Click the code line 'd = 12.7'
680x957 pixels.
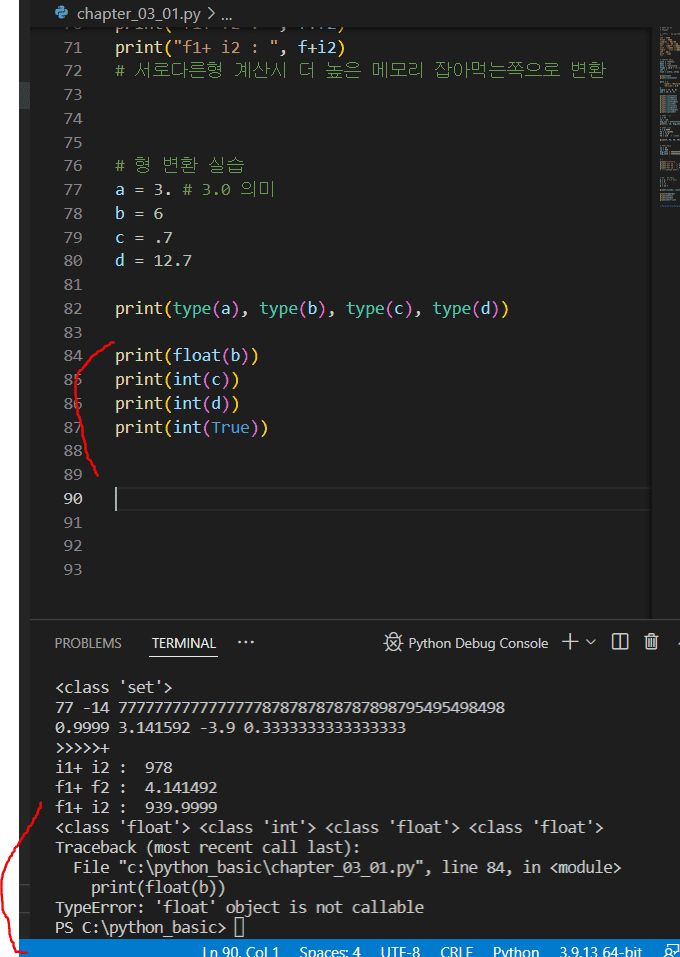154,261
